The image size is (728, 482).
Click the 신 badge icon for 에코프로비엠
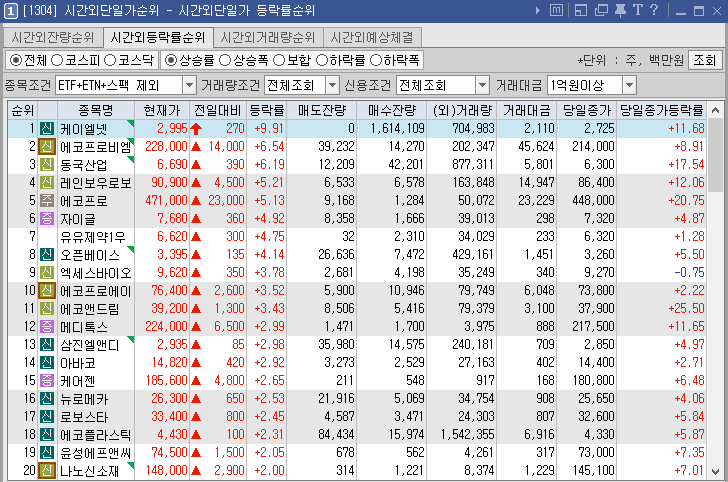point(46,147)
